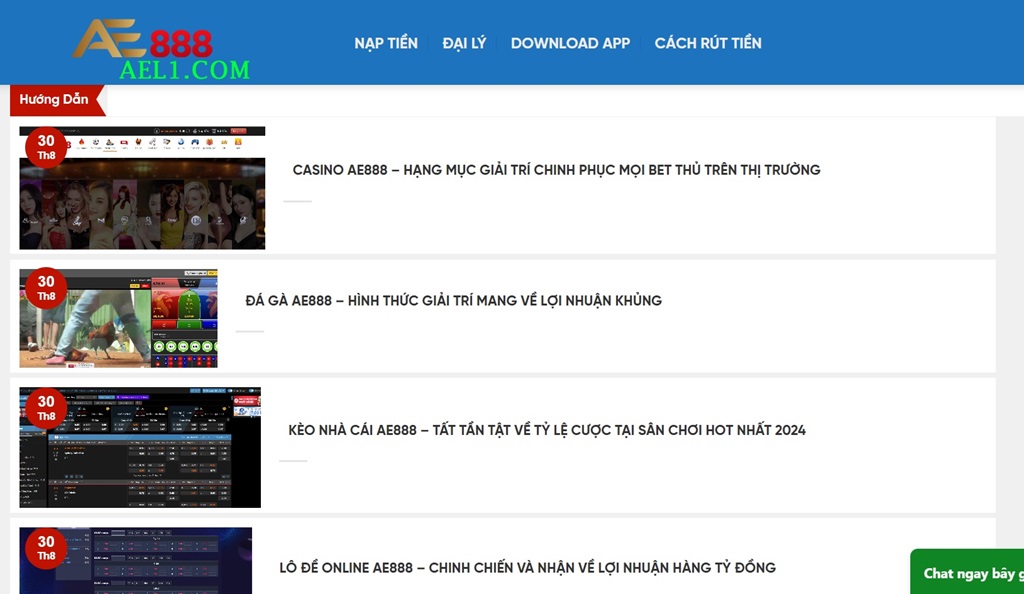This screenshot has width=1024, height=594.
Task: Open the Đá Gà AE888 cockfight thumbnail
Action: tap(118, 319)
